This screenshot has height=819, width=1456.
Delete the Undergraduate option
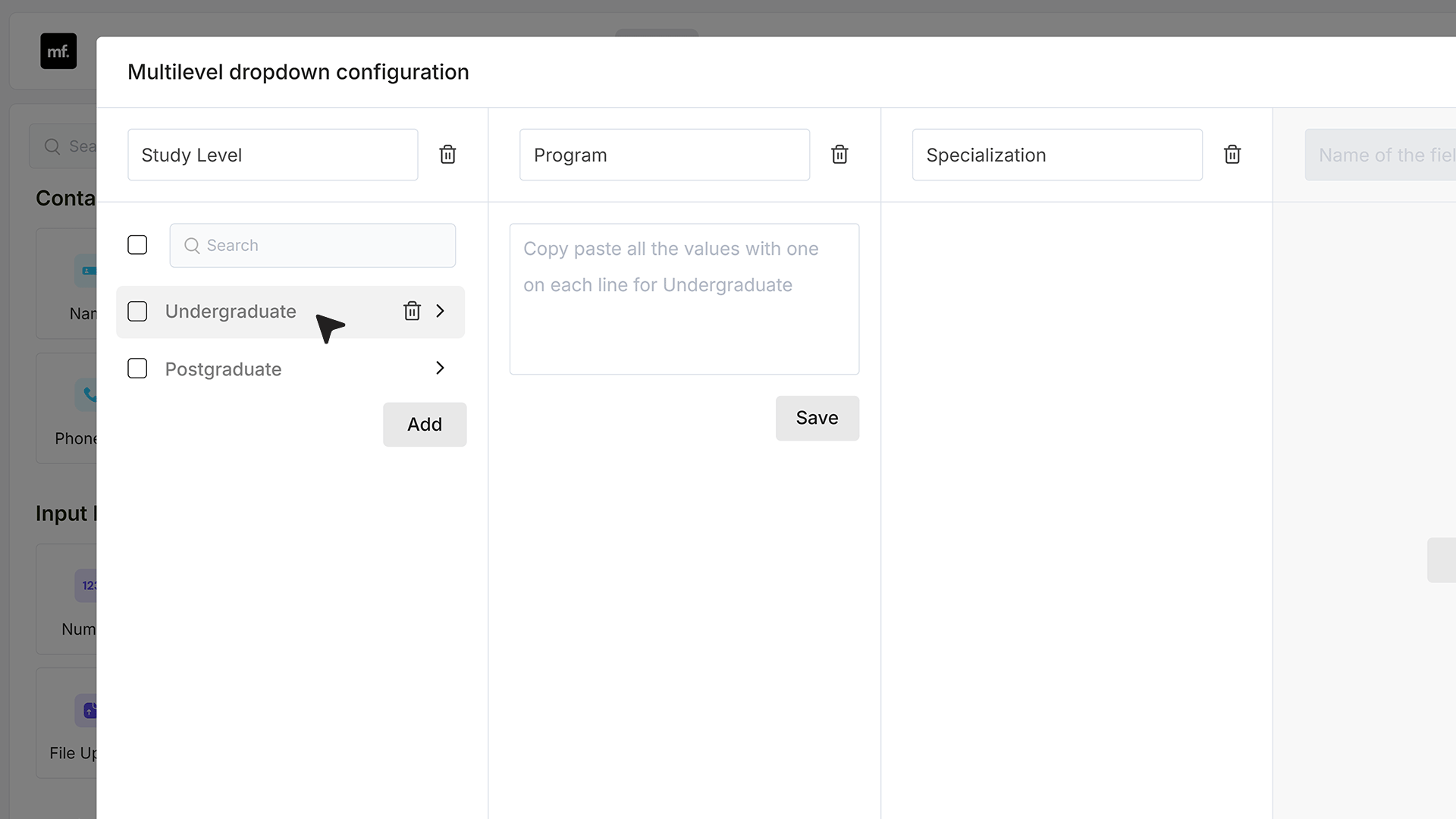(x=412, y=311)
